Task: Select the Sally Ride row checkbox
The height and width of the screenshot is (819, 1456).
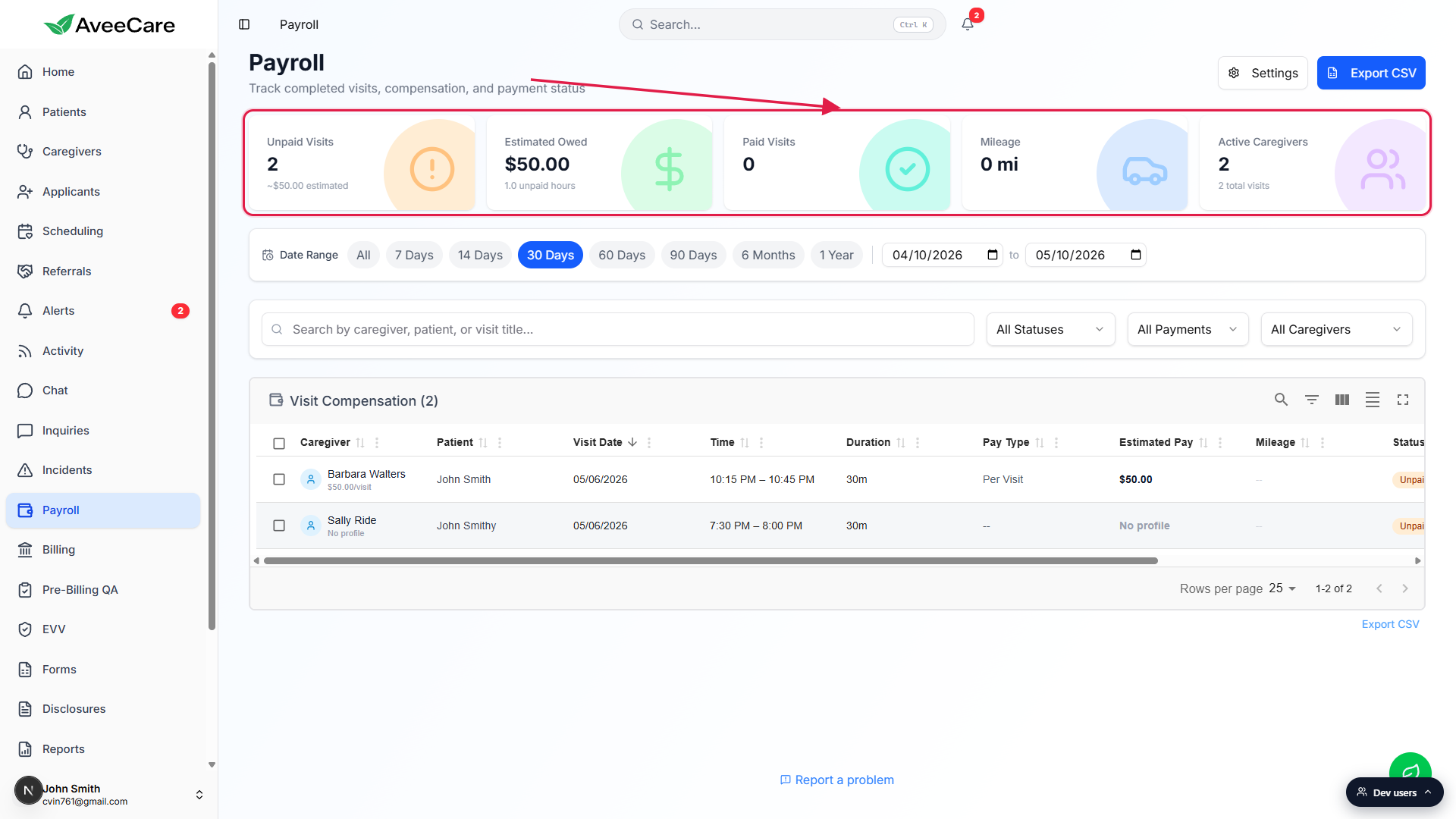Action: click(279, 526)
